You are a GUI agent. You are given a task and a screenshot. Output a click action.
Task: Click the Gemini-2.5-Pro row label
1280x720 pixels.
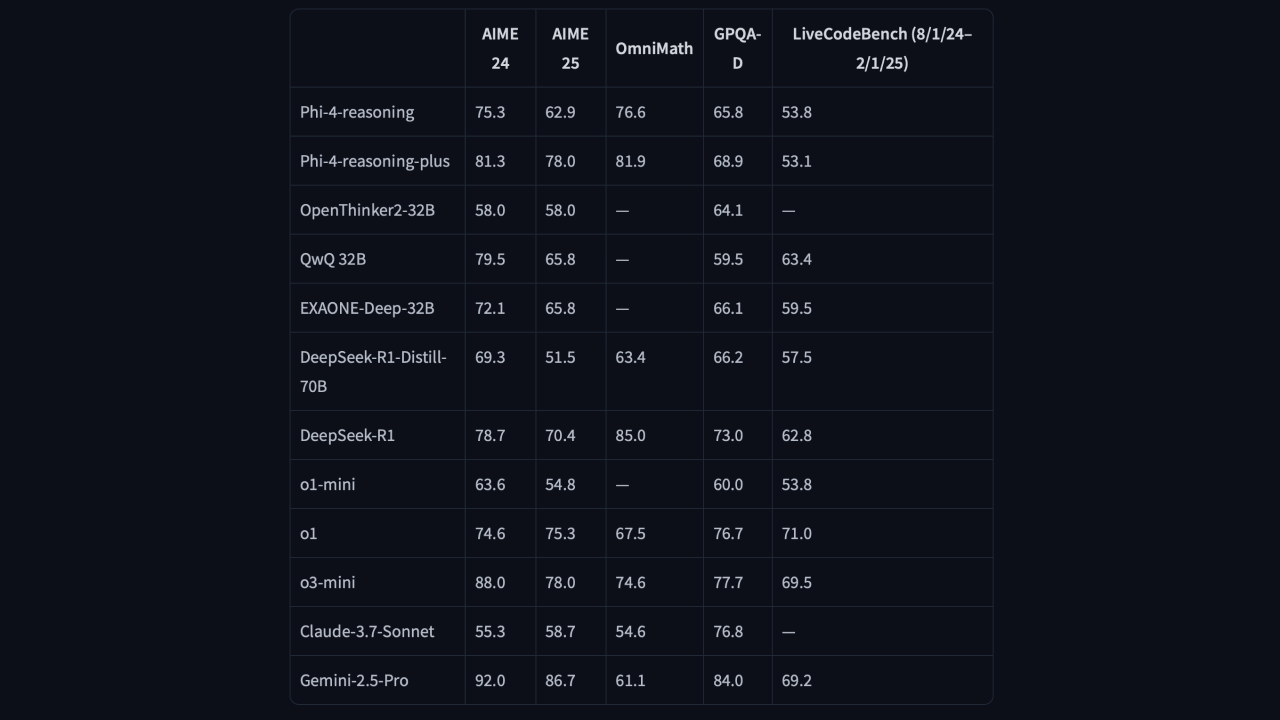click(x=354, y=680)
